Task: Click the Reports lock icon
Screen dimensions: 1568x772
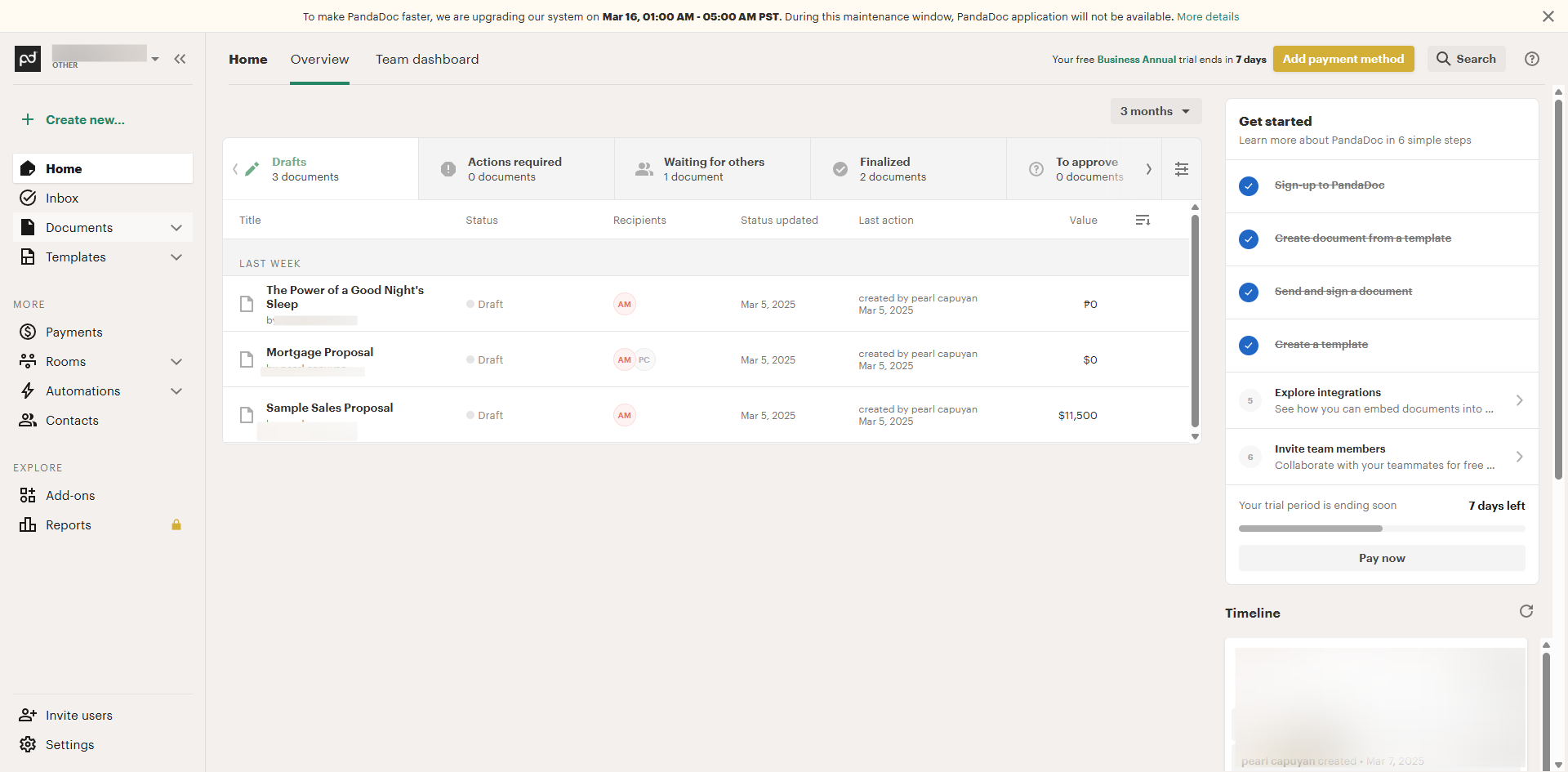Action: point(176,524)
